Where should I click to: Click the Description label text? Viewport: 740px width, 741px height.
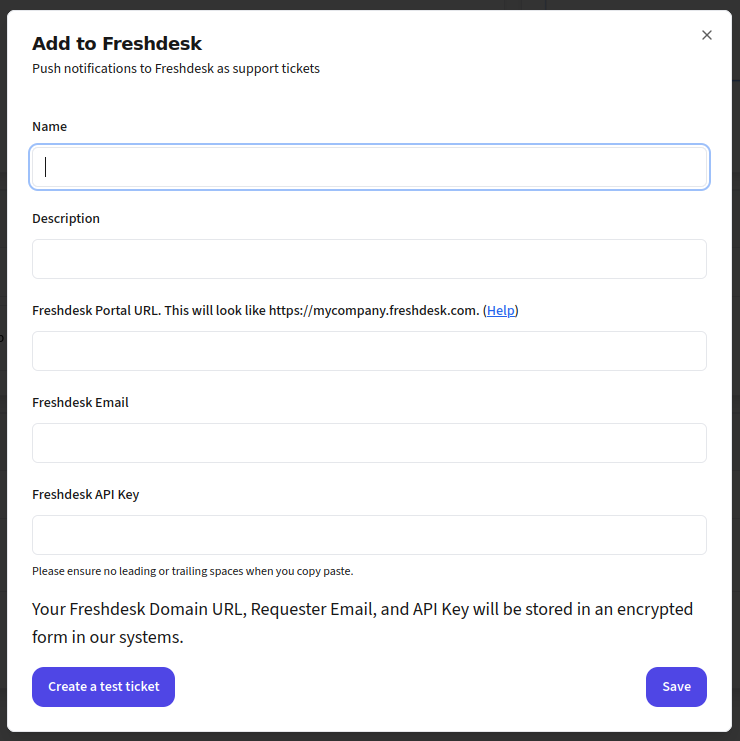pyautogui.click(x=66, y=219)
